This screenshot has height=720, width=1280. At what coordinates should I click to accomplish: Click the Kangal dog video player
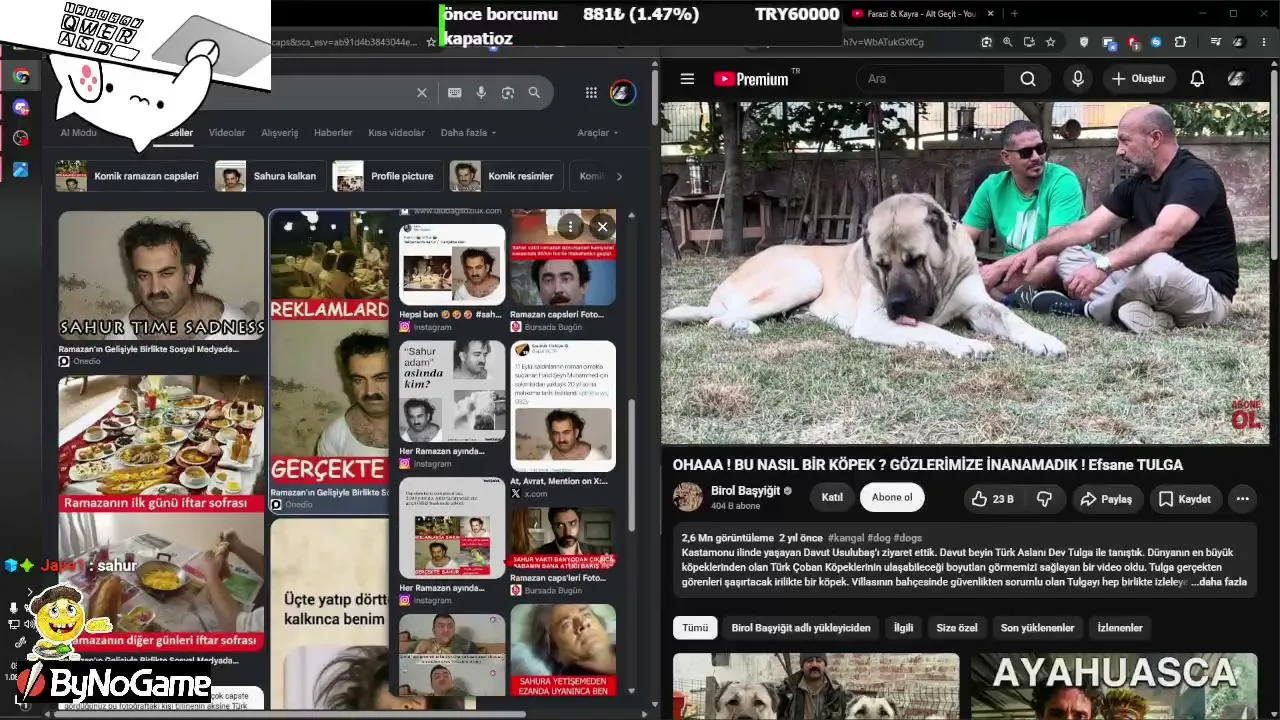click(x=965, y=273)
